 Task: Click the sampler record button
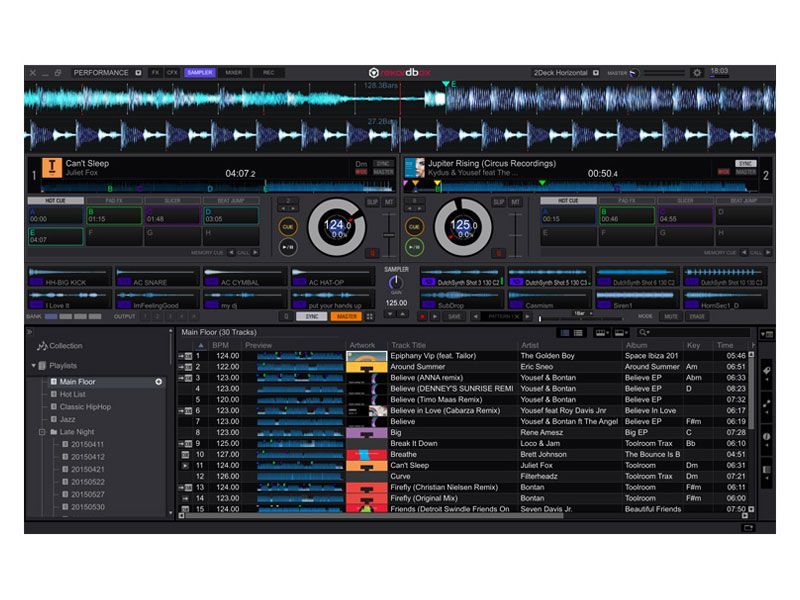422,316
